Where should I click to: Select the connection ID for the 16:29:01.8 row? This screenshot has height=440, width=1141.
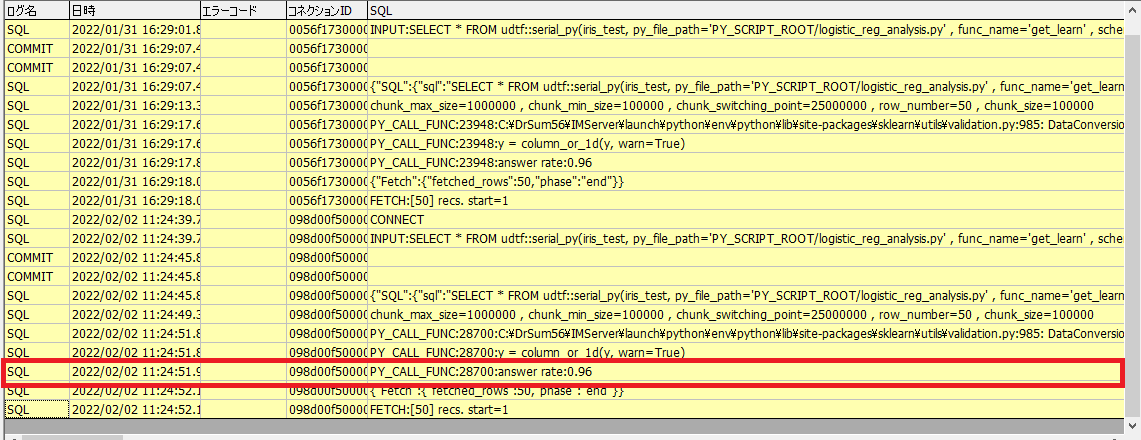coord(327,31)
